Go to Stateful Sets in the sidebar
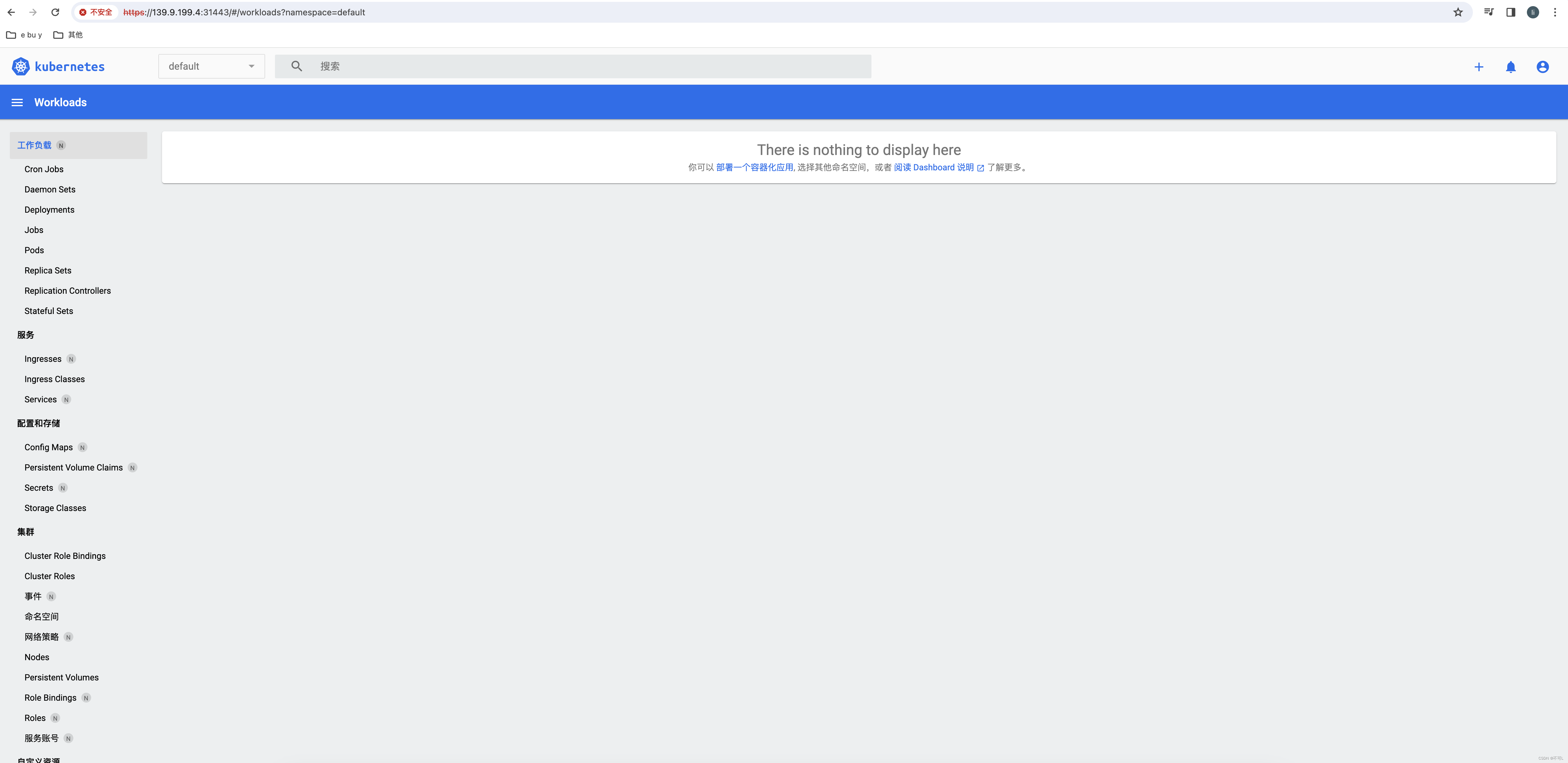The height and width of the screenshot is (763, 1568). click(x=49, y=311)
